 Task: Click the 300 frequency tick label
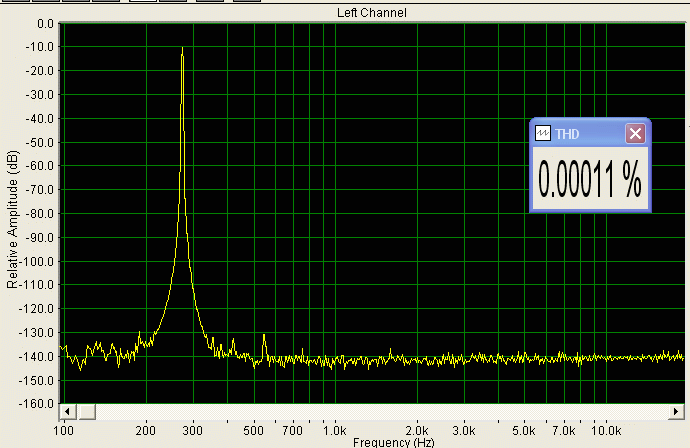coord(192,430)
